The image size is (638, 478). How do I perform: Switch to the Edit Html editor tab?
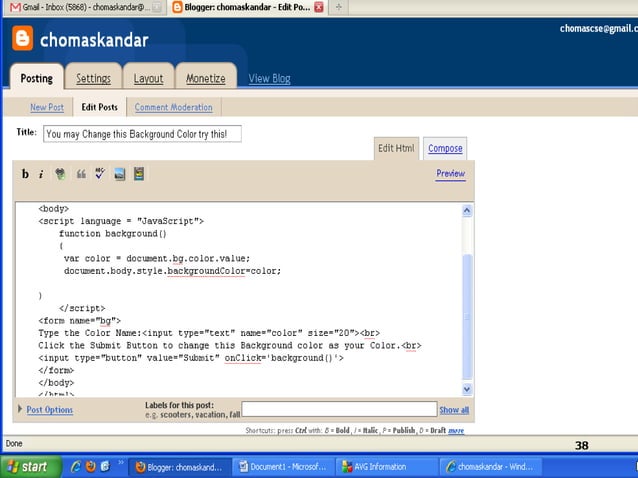(x=396, y=148)
